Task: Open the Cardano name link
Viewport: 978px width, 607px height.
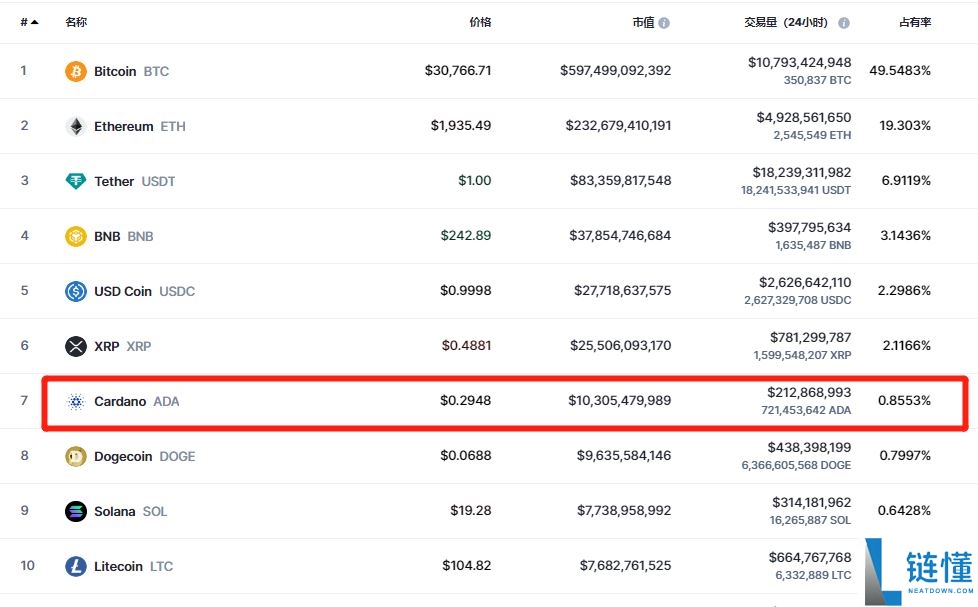Action: tap(120, 401)
